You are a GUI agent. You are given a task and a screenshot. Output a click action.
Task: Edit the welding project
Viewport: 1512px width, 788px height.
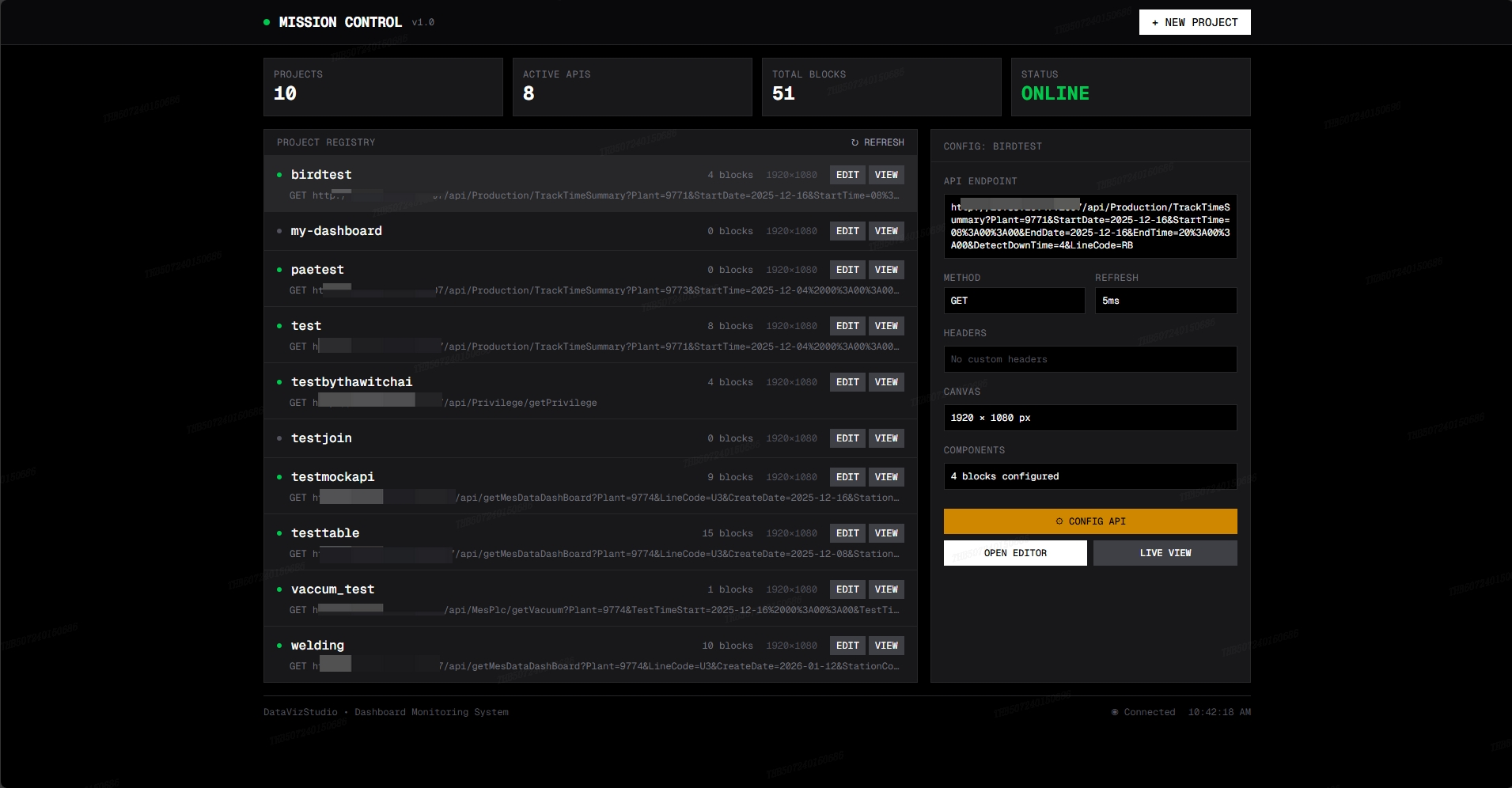coord(847,646)
